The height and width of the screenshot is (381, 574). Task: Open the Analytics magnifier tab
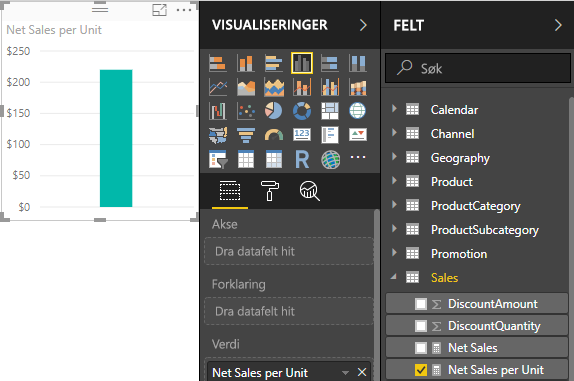click(x=309, y=190)
